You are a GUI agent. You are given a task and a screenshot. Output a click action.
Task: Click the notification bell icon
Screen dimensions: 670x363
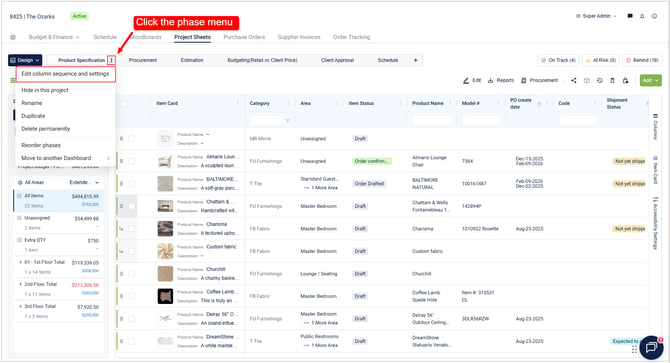pyautogui.click(x=642, y=16)
